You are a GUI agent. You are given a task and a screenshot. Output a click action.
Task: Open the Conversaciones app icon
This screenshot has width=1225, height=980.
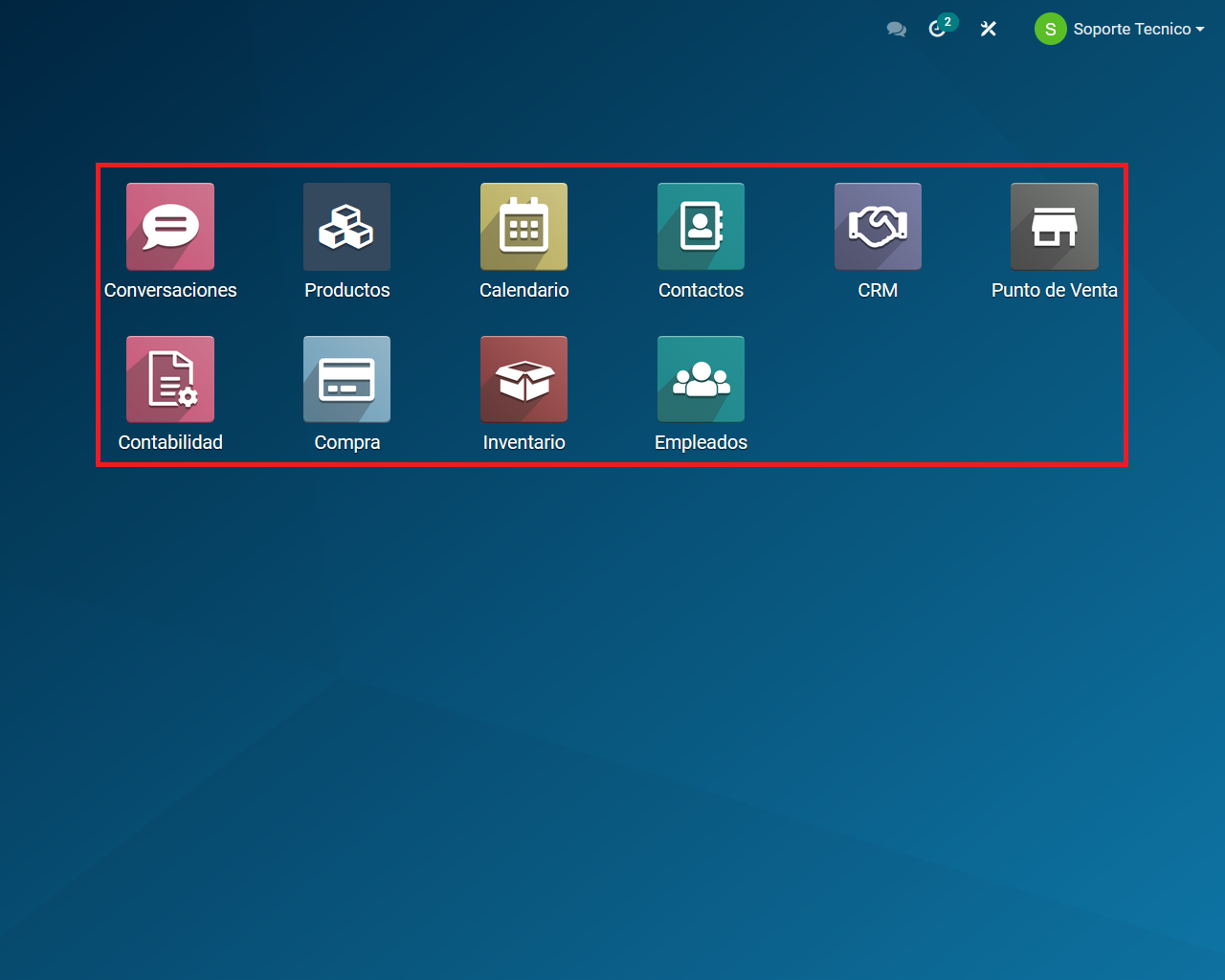170,227
